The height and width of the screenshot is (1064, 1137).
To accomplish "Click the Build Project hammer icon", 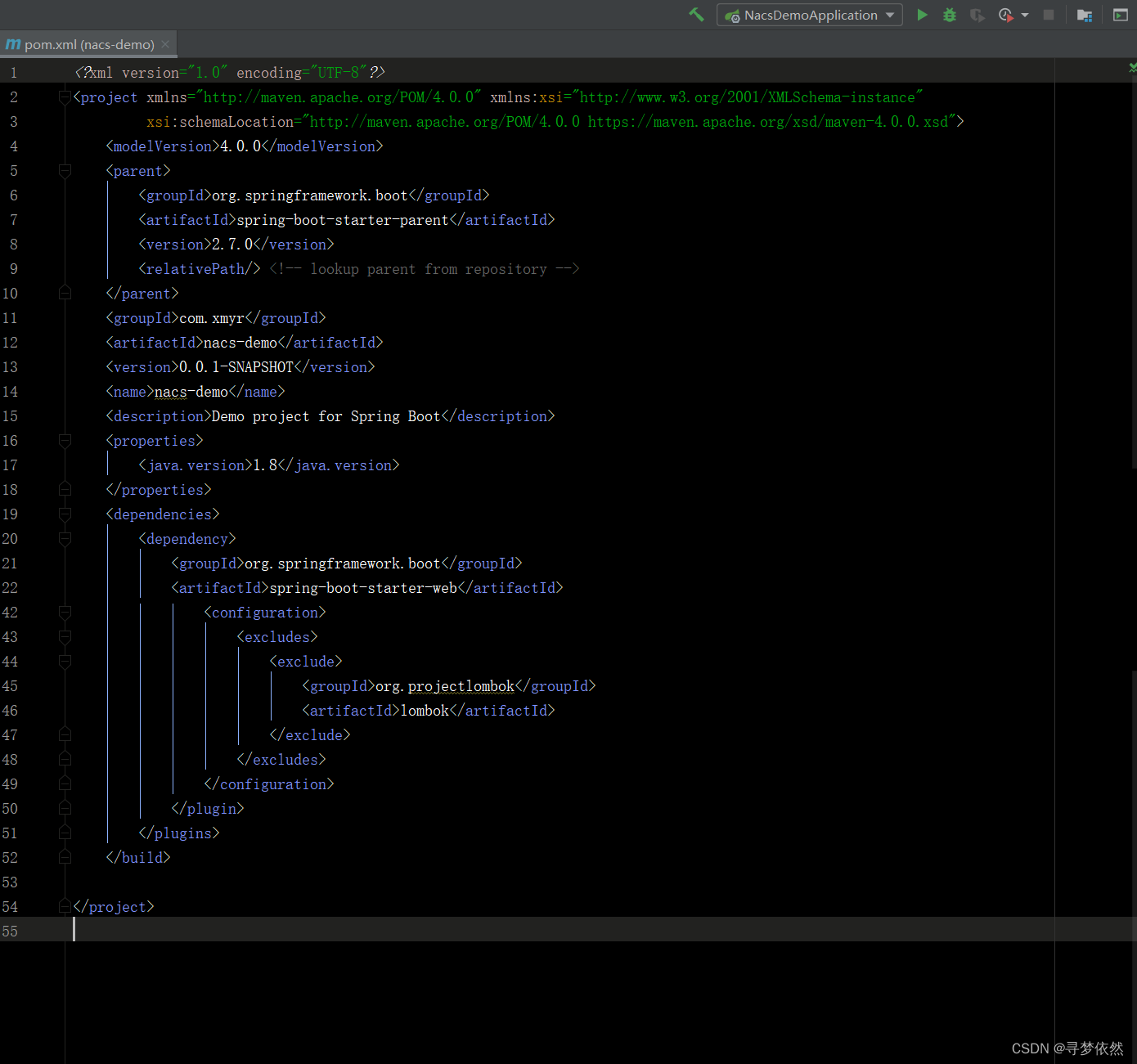I will [697, 15].
